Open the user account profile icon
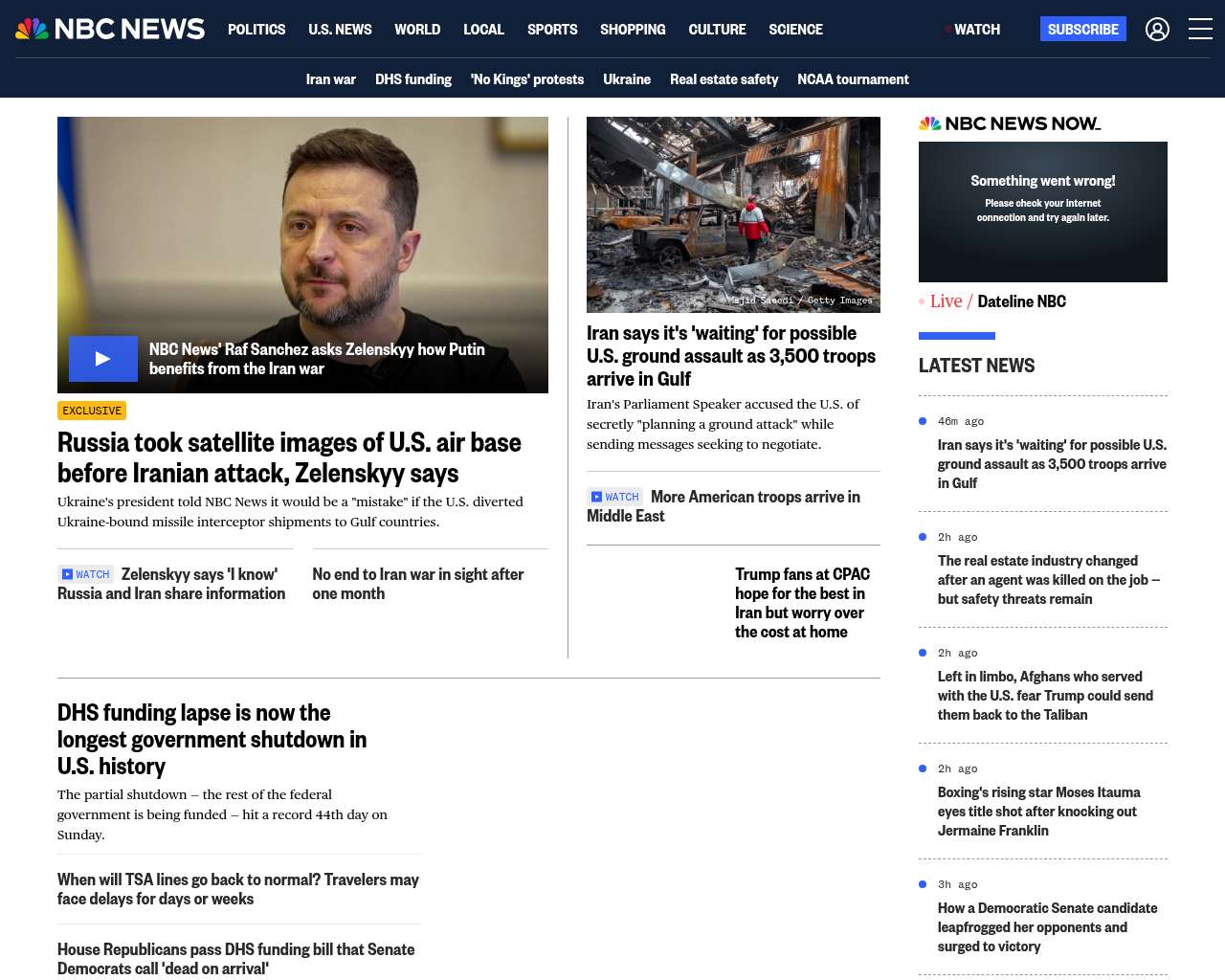 [1157, 30]
